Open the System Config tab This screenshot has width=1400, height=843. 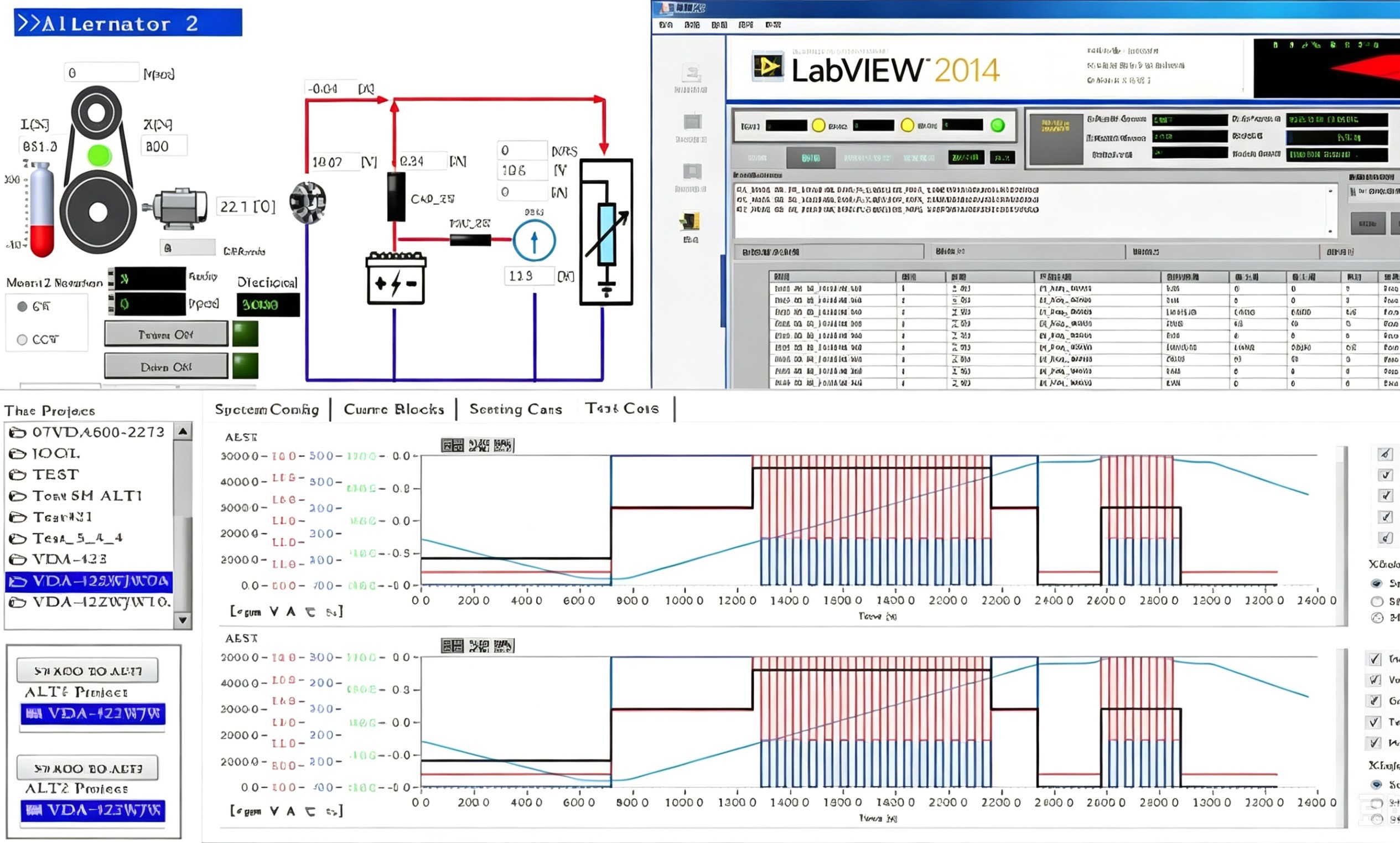click(266, 410)
